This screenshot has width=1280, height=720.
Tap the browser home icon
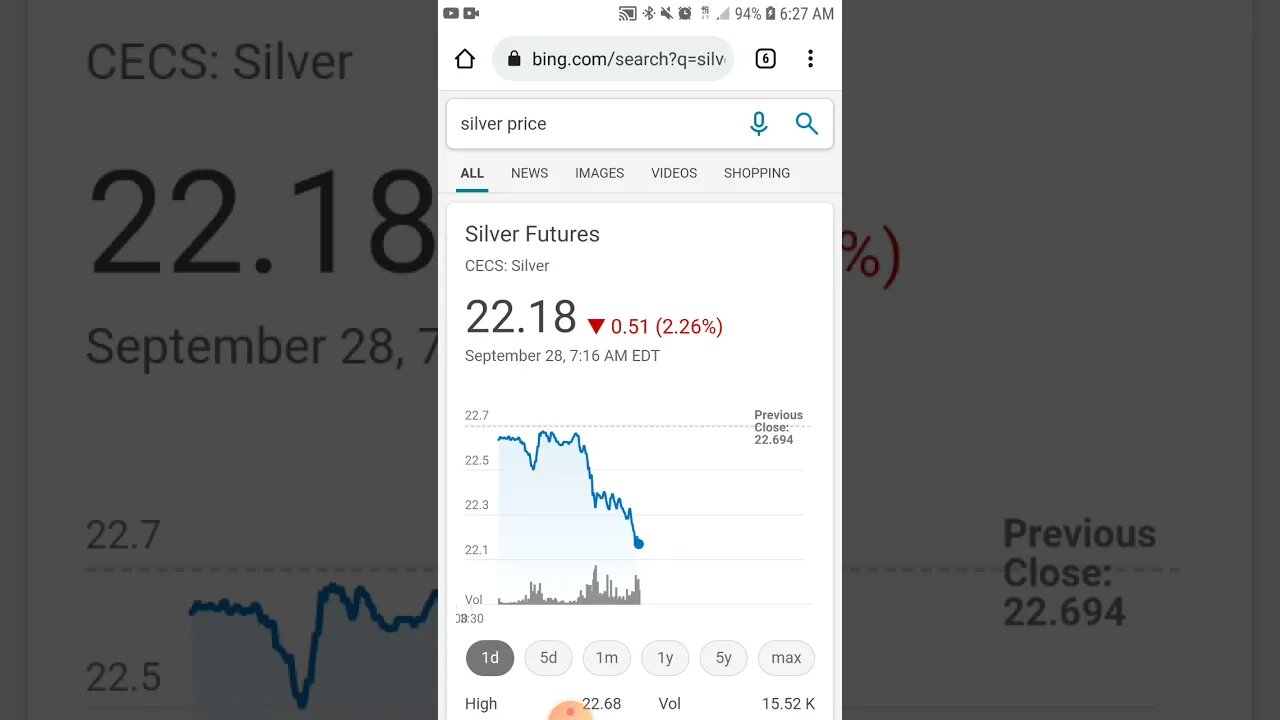tap(465, 59)
